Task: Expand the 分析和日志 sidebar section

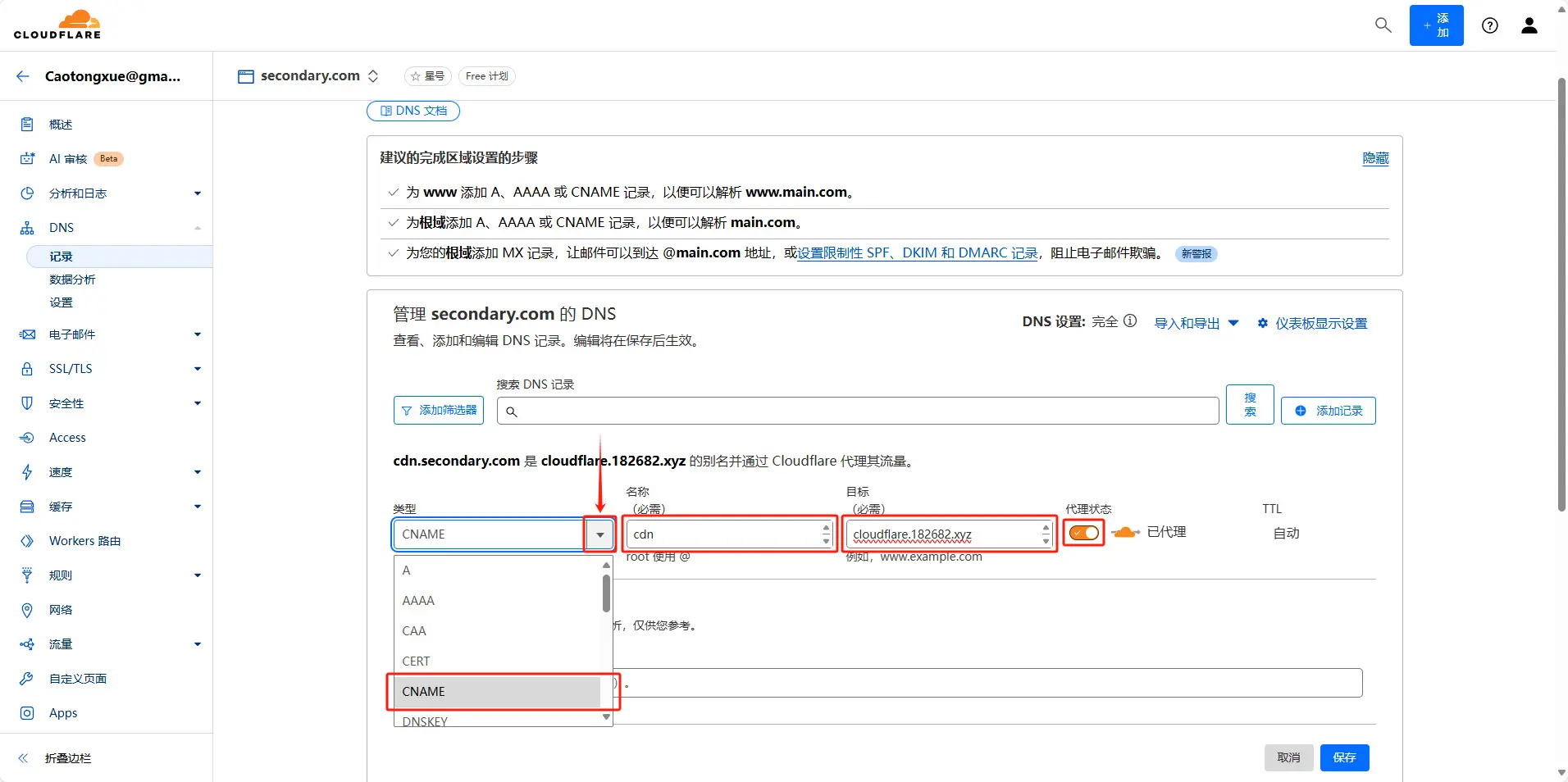Action: tap(198, 193)
